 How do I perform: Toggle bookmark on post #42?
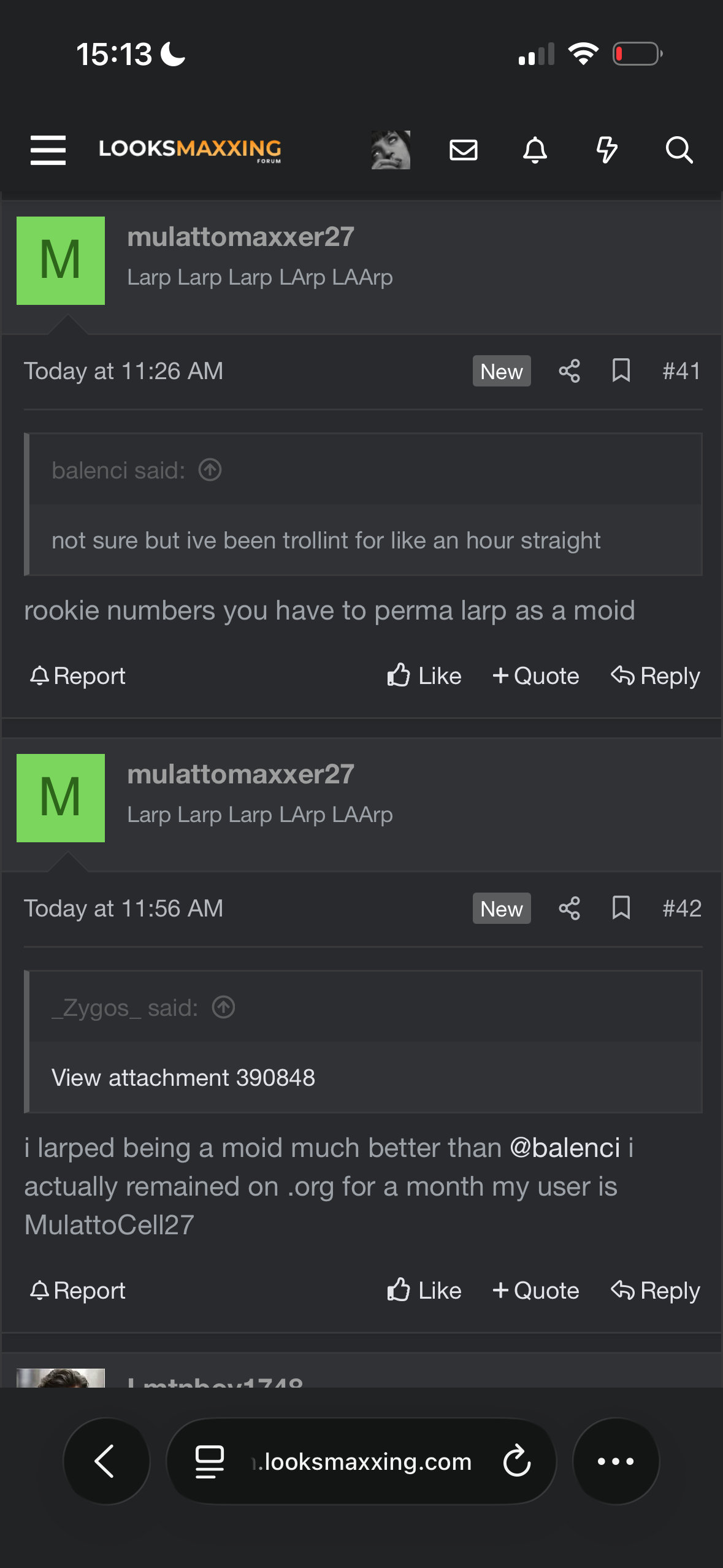click(x=621, y=908)
